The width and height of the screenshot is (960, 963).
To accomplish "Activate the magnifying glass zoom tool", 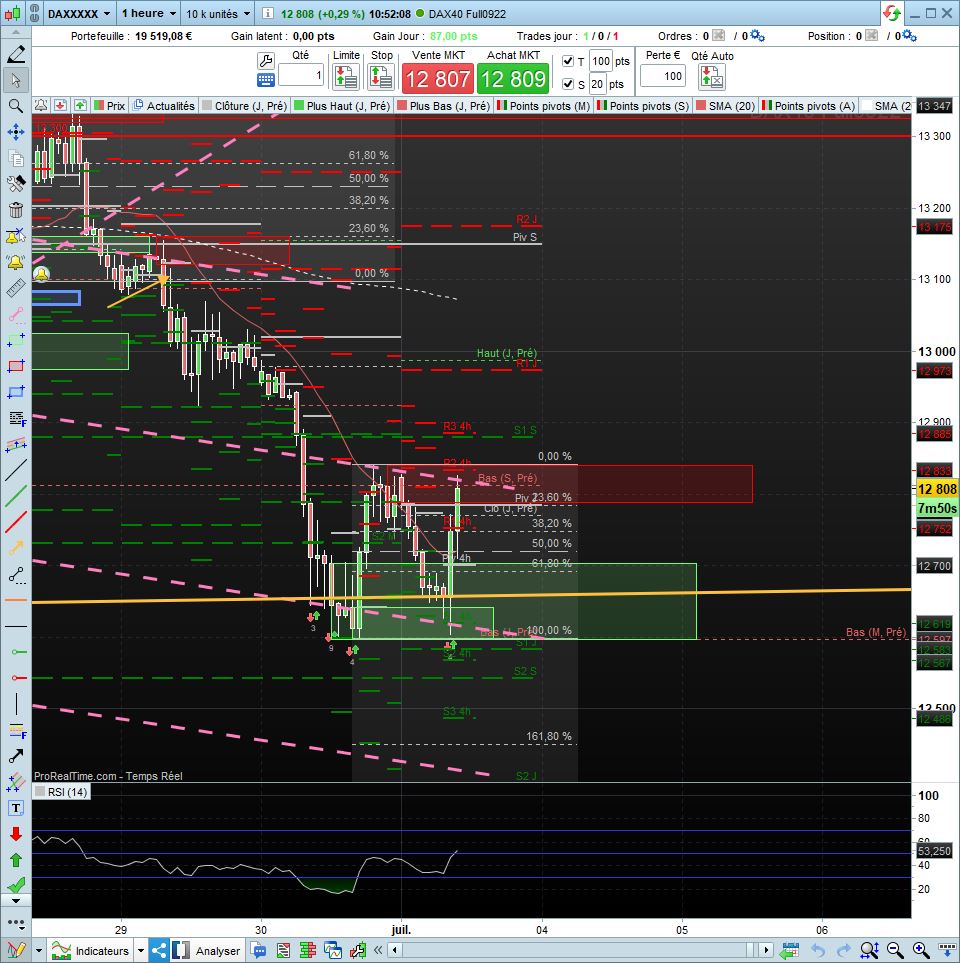I will click(16, 106).
